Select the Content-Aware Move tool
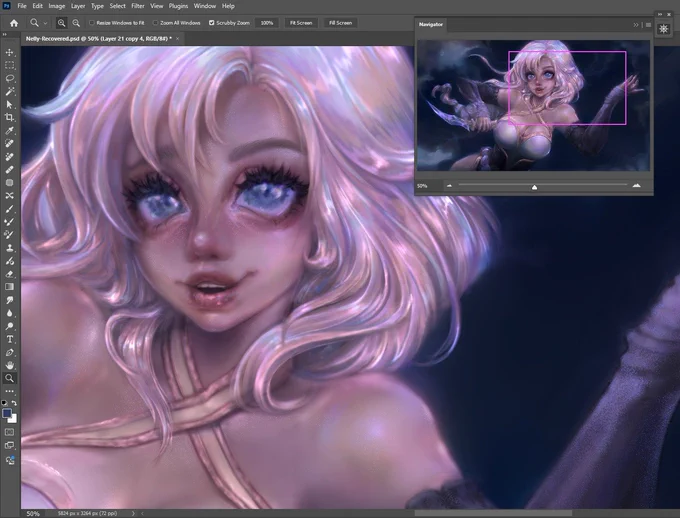Viewport: 680px width, 518px height. [10, 196]
